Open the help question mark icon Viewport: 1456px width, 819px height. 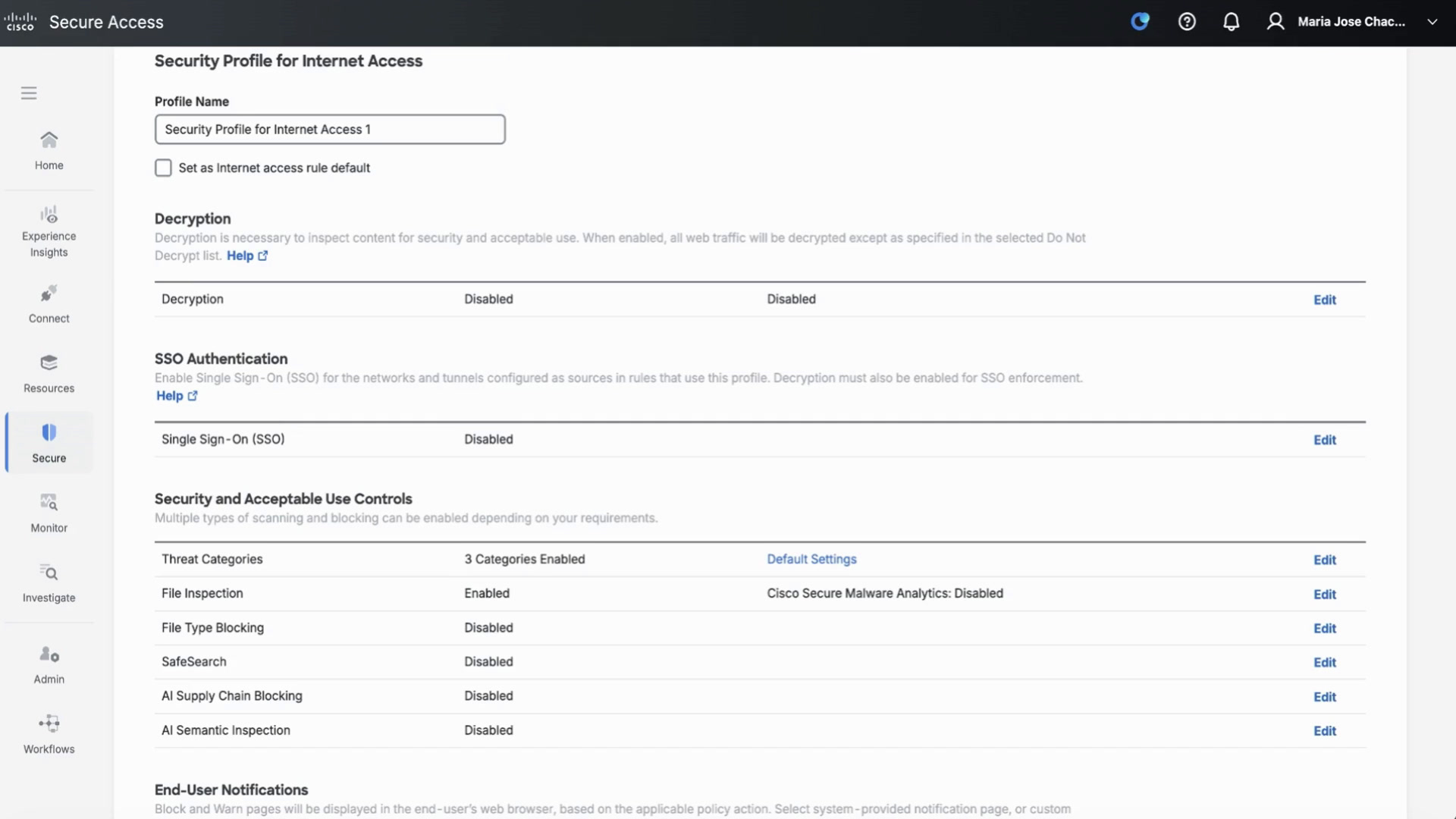point(1187,22)
